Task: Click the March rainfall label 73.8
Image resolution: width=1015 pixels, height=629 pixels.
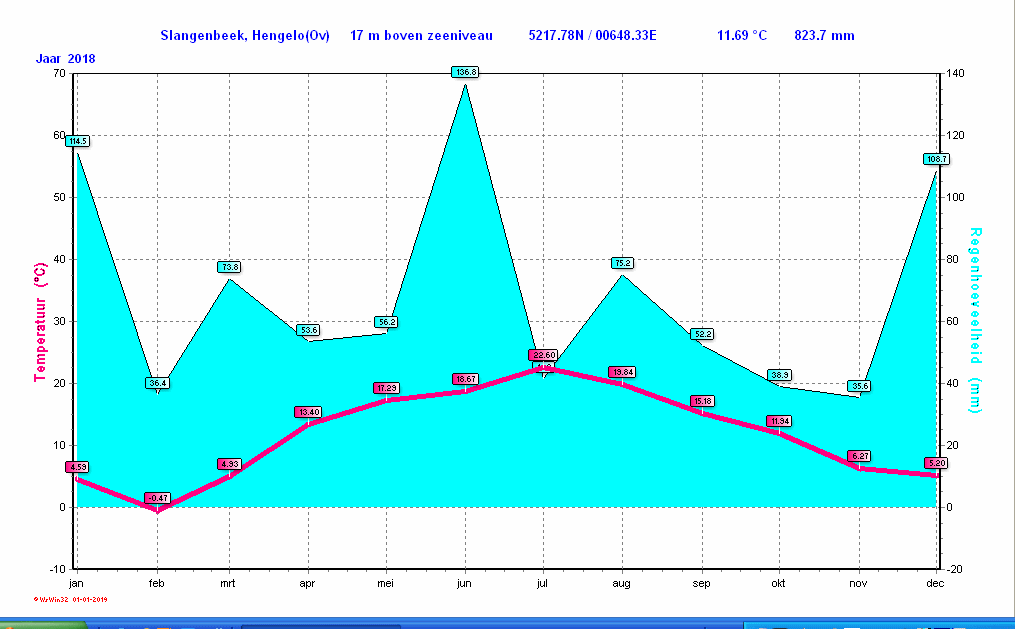Action: 229,267
